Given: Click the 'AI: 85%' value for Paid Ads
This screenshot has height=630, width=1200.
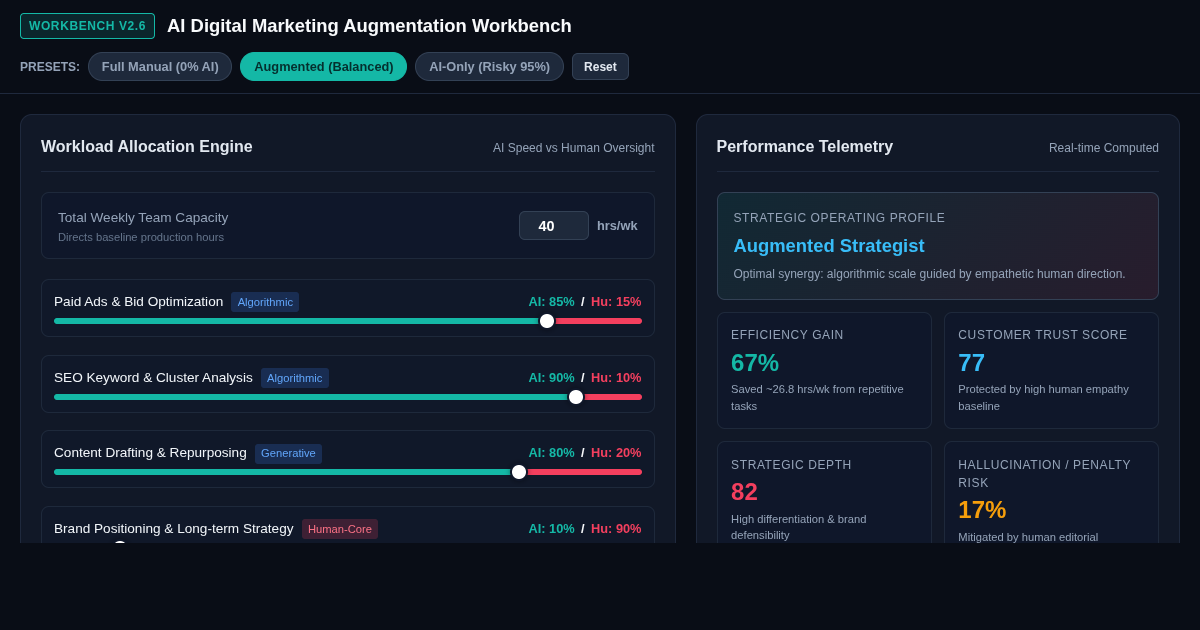Looking at the screenshot, I should click(x=552, y=302).
